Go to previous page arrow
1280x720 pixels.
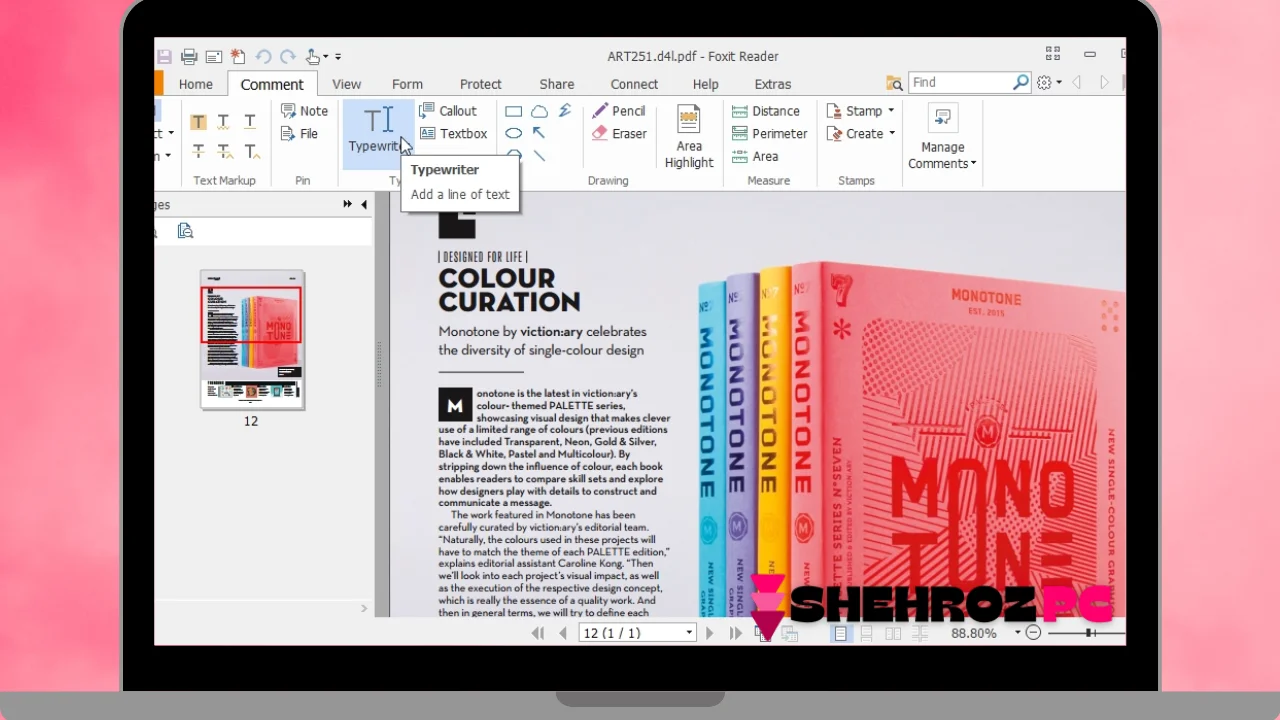pyautogui.click(x=563, y=633)
